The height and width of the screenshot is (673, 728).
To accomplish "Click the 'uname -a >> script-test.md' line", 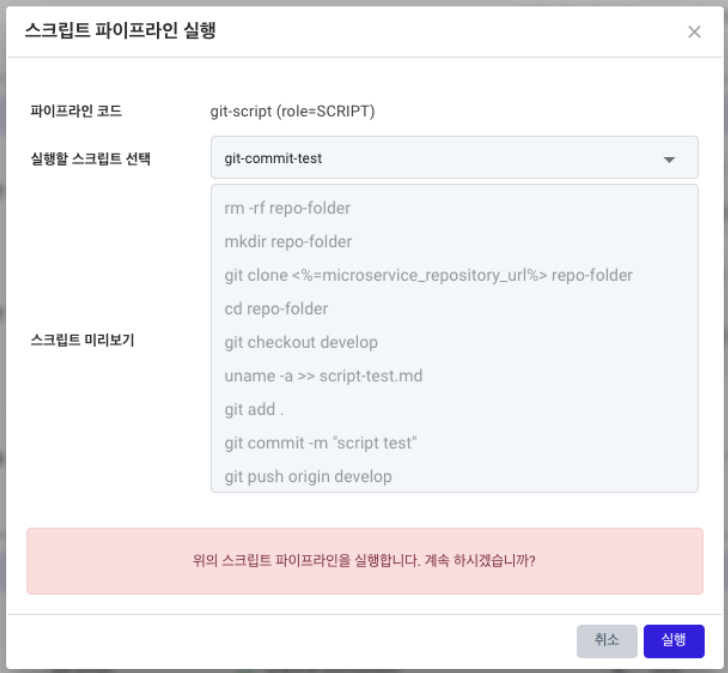I will (x=323, y=376).
